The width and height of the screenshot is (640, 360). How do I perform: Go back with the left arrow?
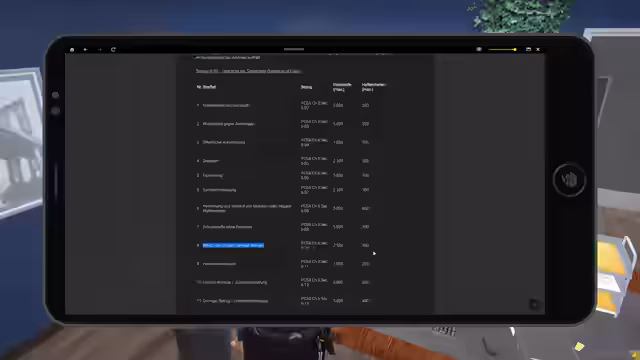coord(86,50)
